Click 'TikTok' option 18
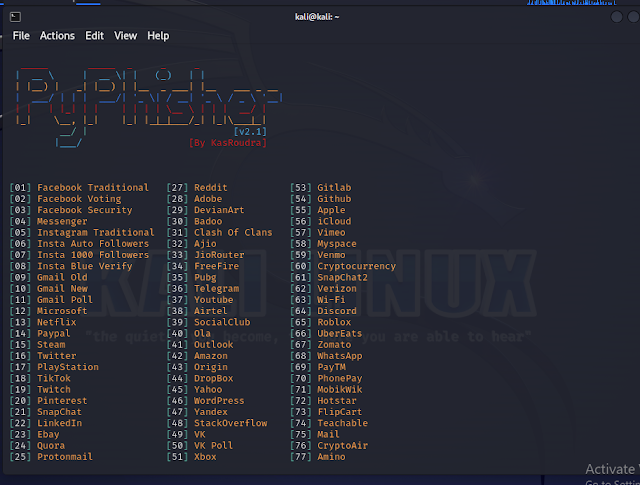 tap(53, 378)
